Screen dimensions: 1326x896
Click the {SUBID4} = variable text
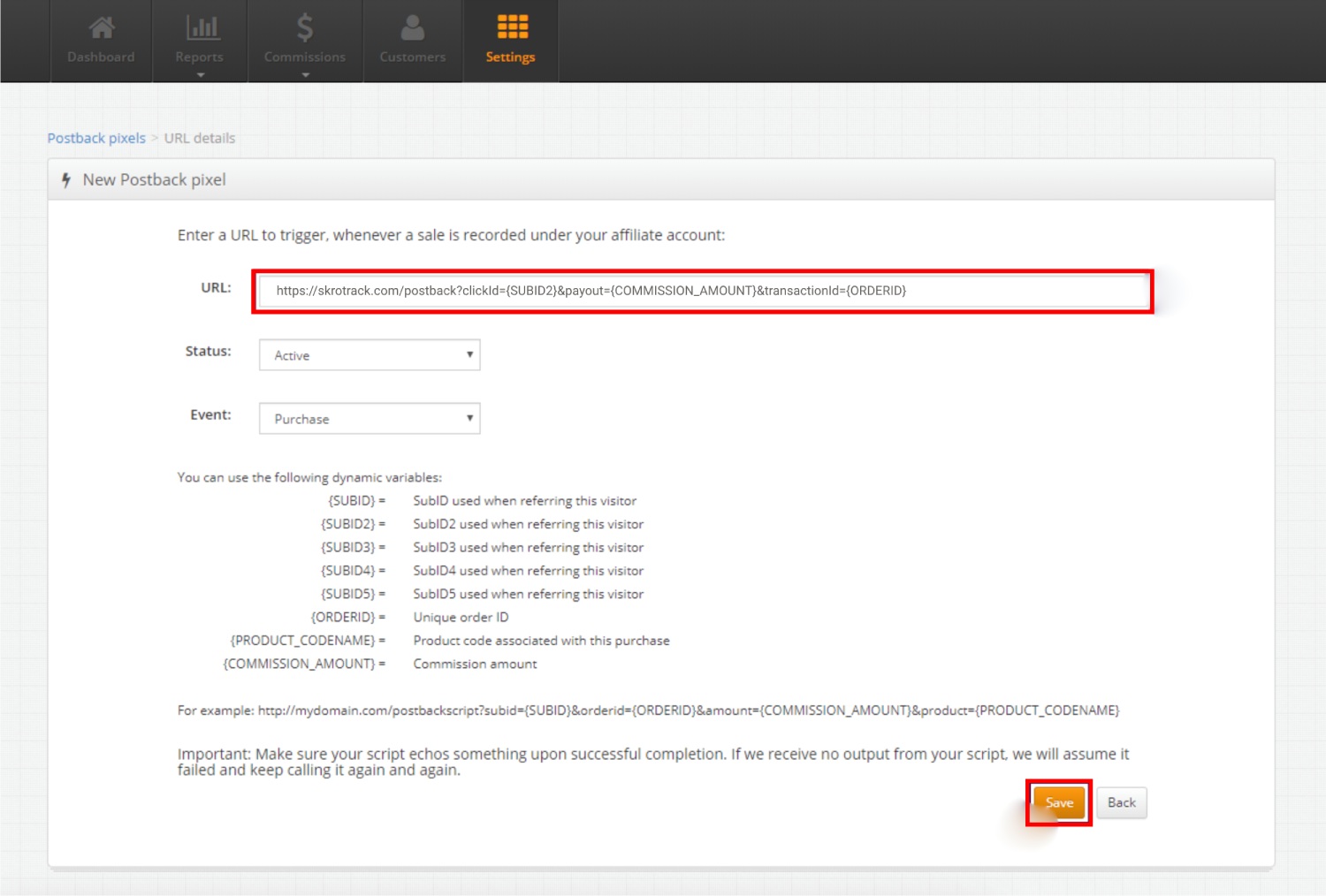[x=354, y=571]
